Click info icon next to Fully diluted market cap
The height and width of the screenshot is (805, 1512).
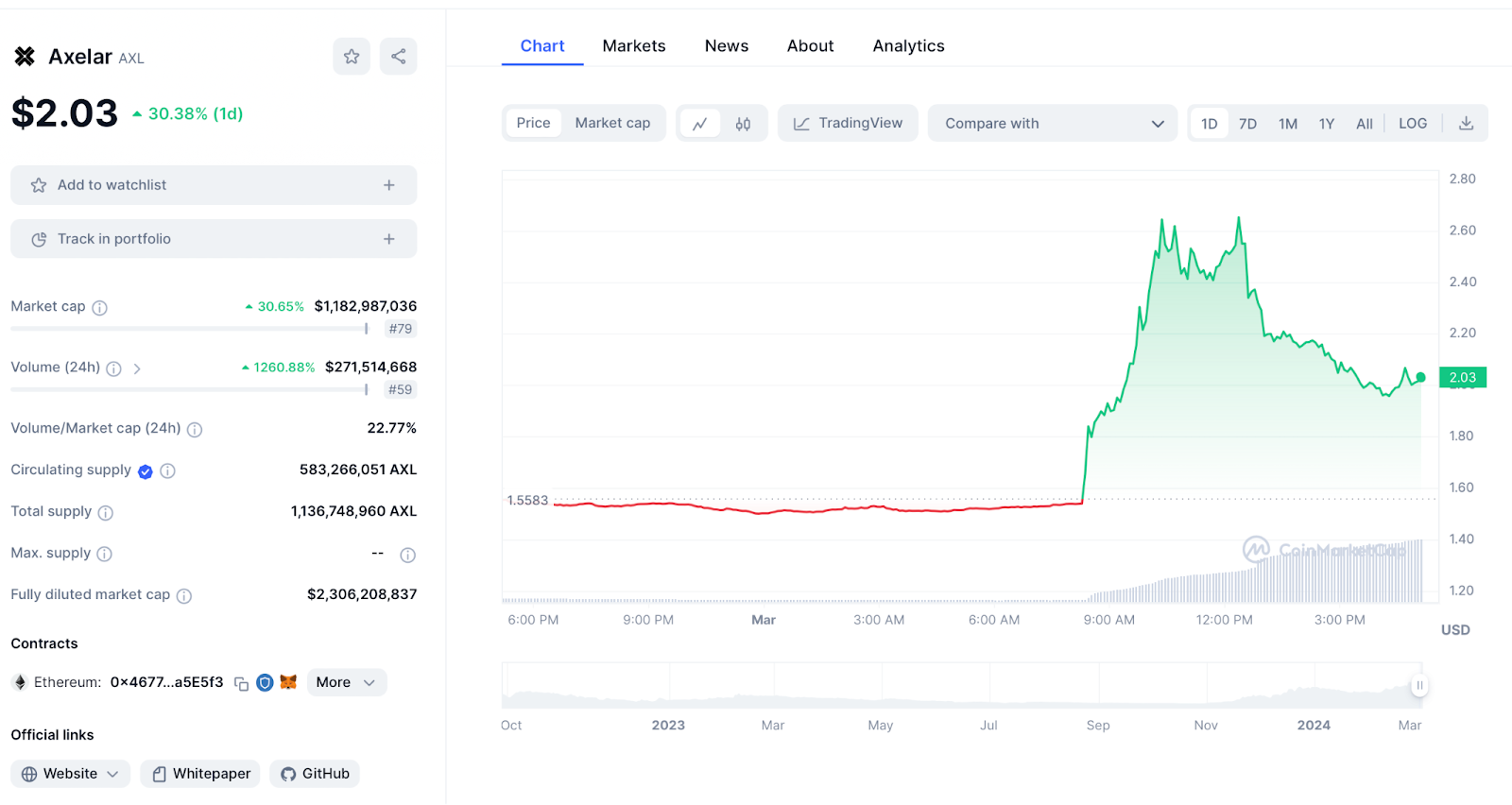pyautogui.click(x=184, y=595)
